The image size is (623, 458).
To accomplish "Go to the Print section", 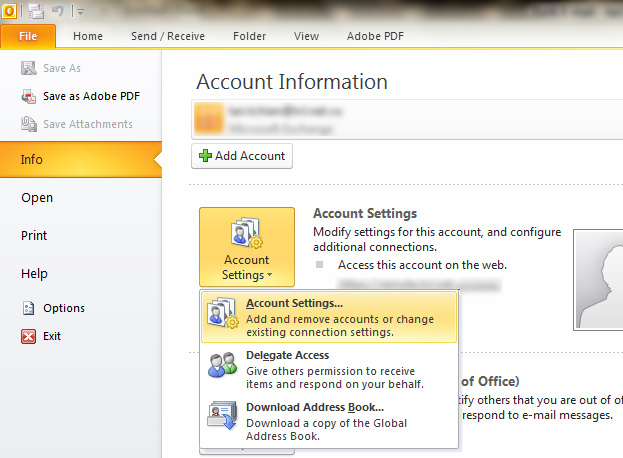I will point(34,236).
